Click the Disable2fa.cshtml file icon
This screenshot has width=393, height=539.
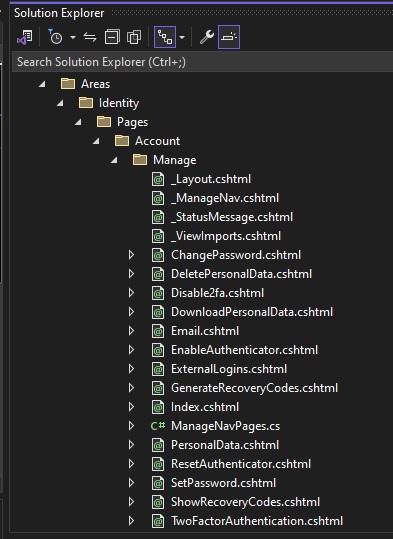point(158,293)
